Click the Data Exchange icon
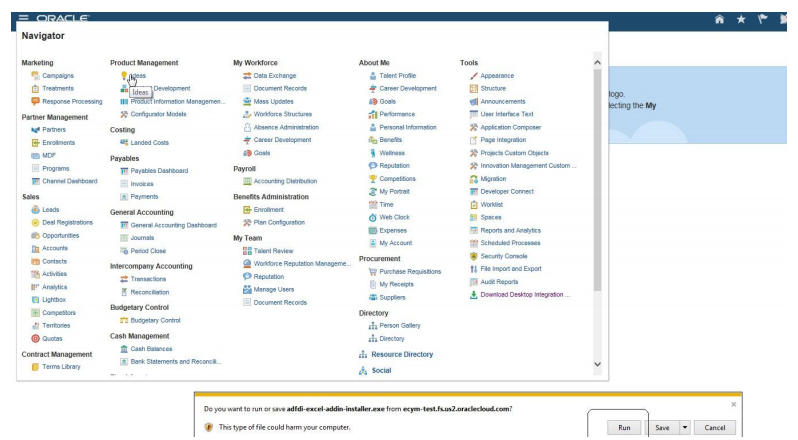This screenshot has height=440, width=798. tap(247, 75)
